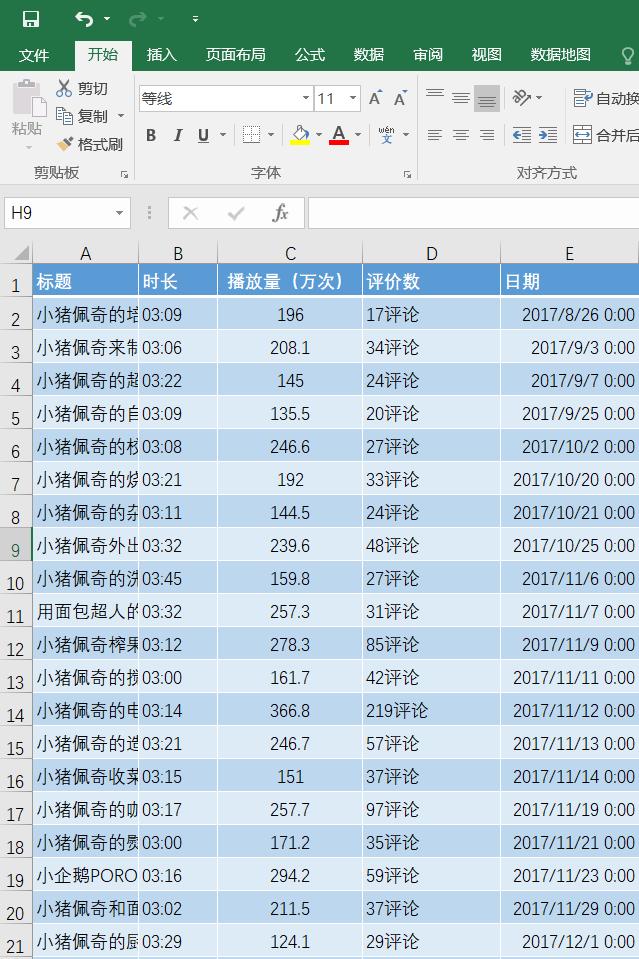Click the Undo arrow icon

[84, 19]
